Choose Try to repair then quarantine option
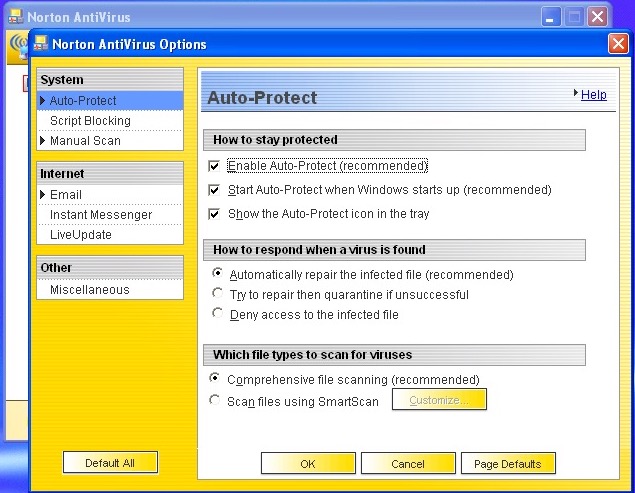 (217, 294)
